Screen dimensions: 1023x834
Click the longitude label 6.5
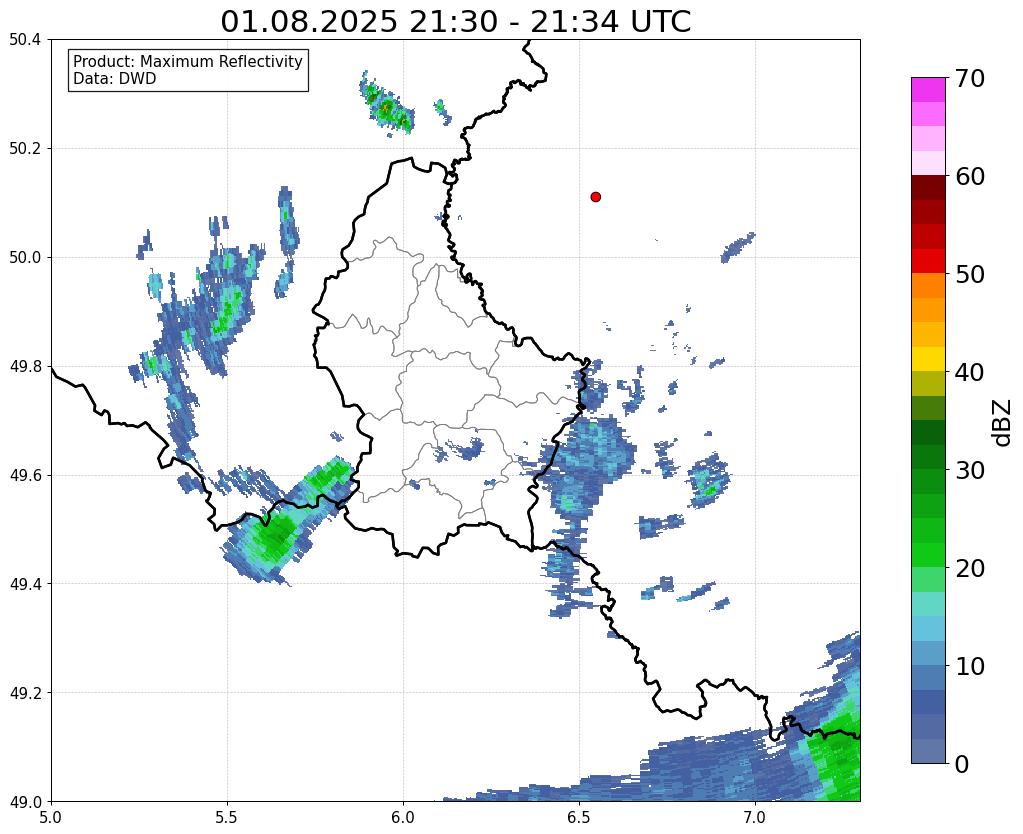click(579, 818)
